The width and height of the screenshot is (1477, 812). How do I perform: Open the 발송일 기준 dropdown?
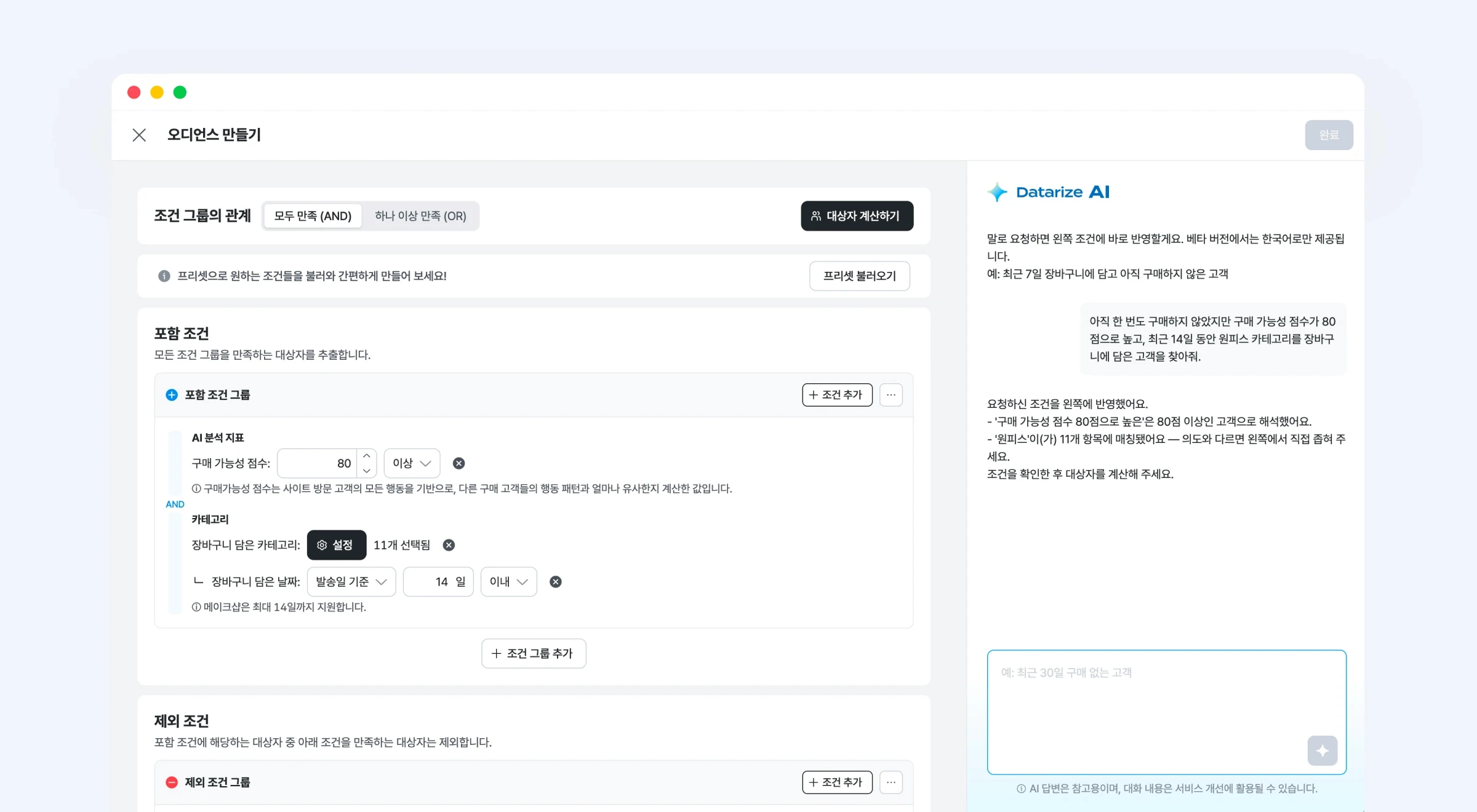coord(351,582)
